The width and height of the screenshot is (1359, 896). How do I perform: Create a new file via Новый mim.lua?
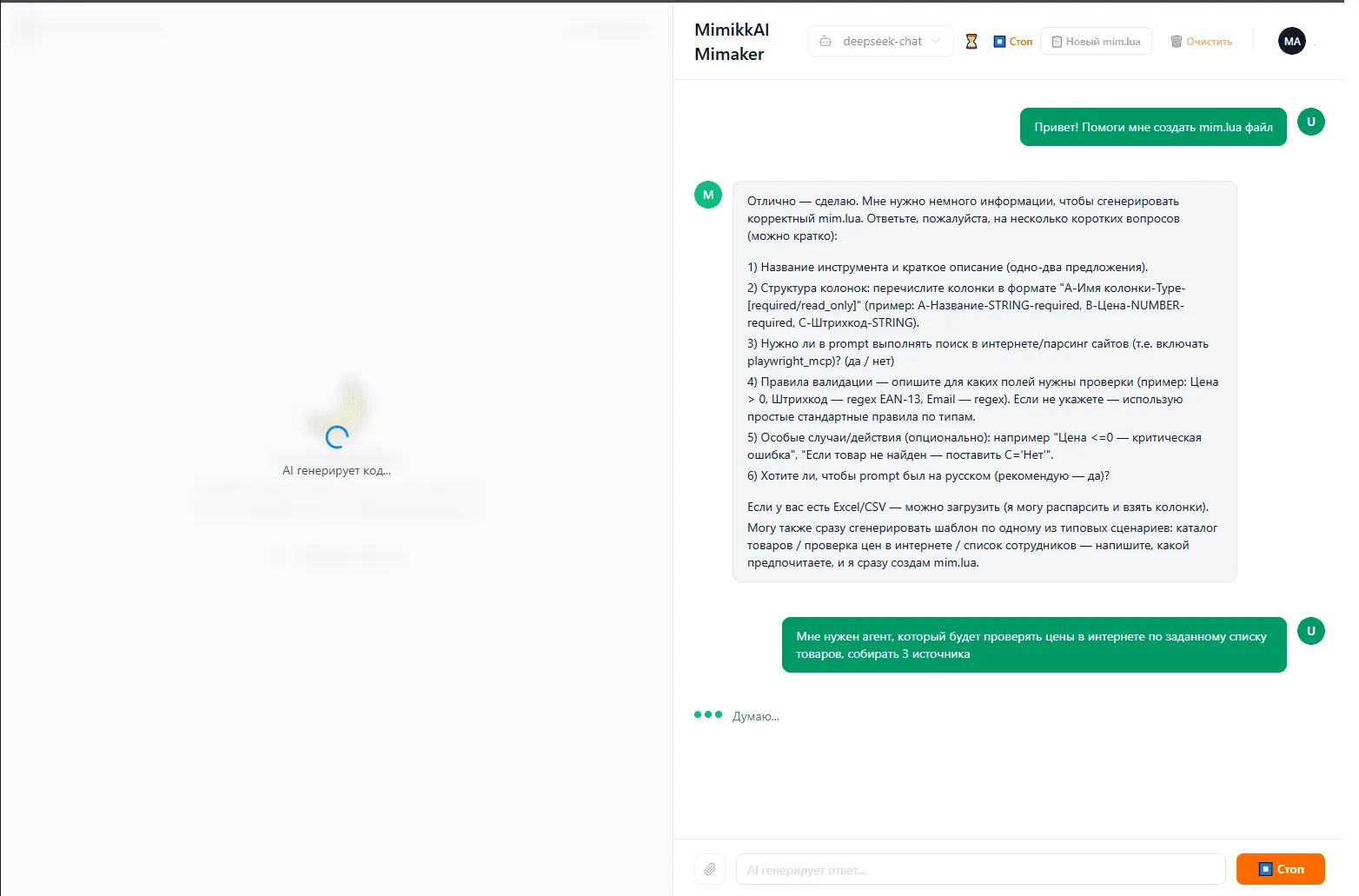1096,41
